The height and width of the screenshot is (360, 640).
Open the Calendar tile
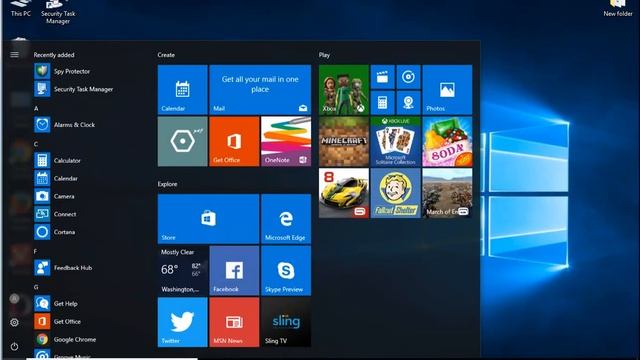[x=182, y=89]
